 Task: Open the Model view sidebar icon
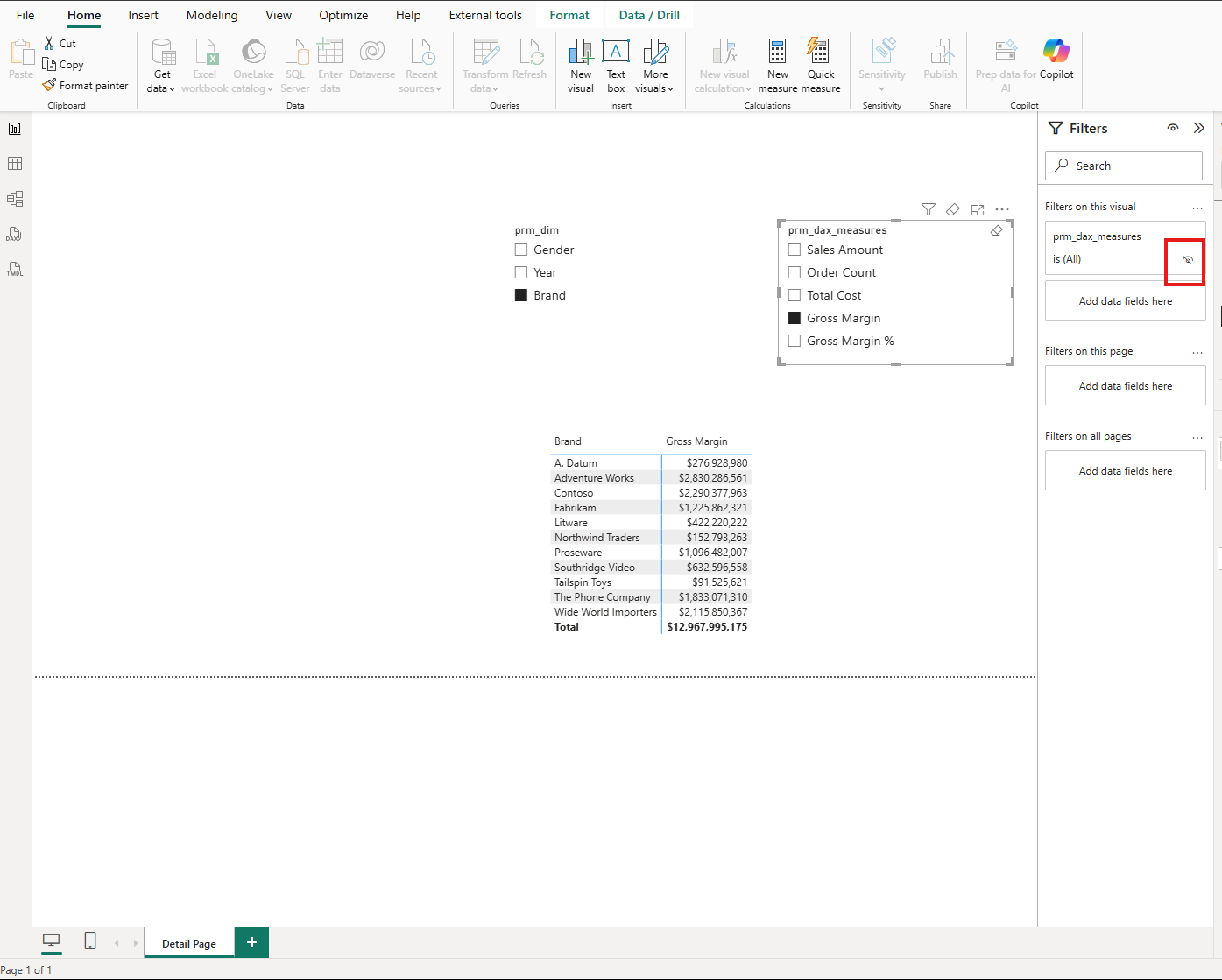tap(15, 199)
